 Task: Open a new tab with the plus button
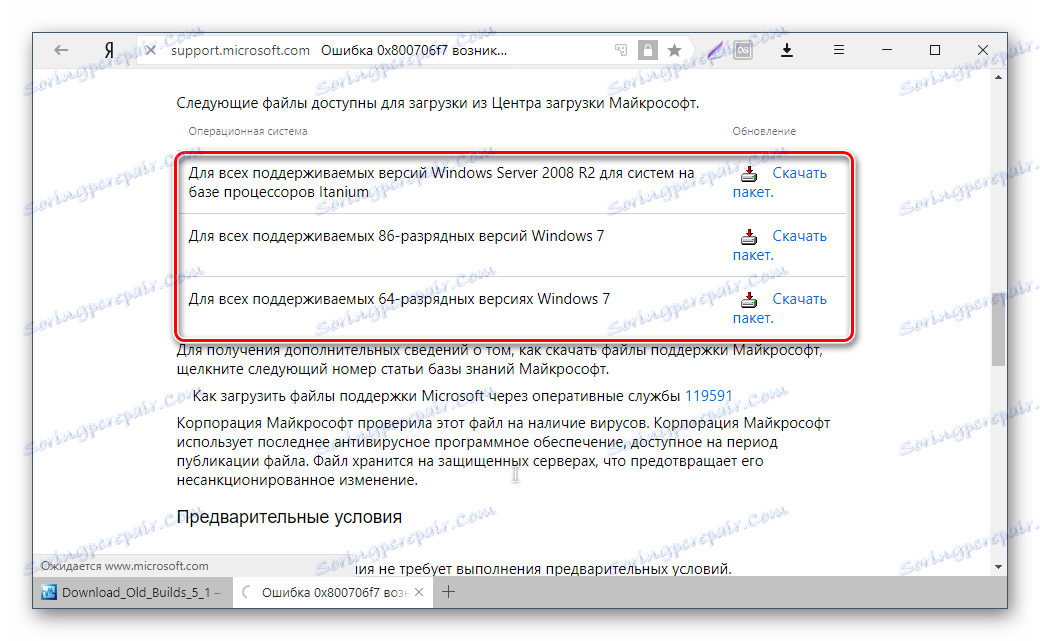pyautogui.click(x=448, y=592)
